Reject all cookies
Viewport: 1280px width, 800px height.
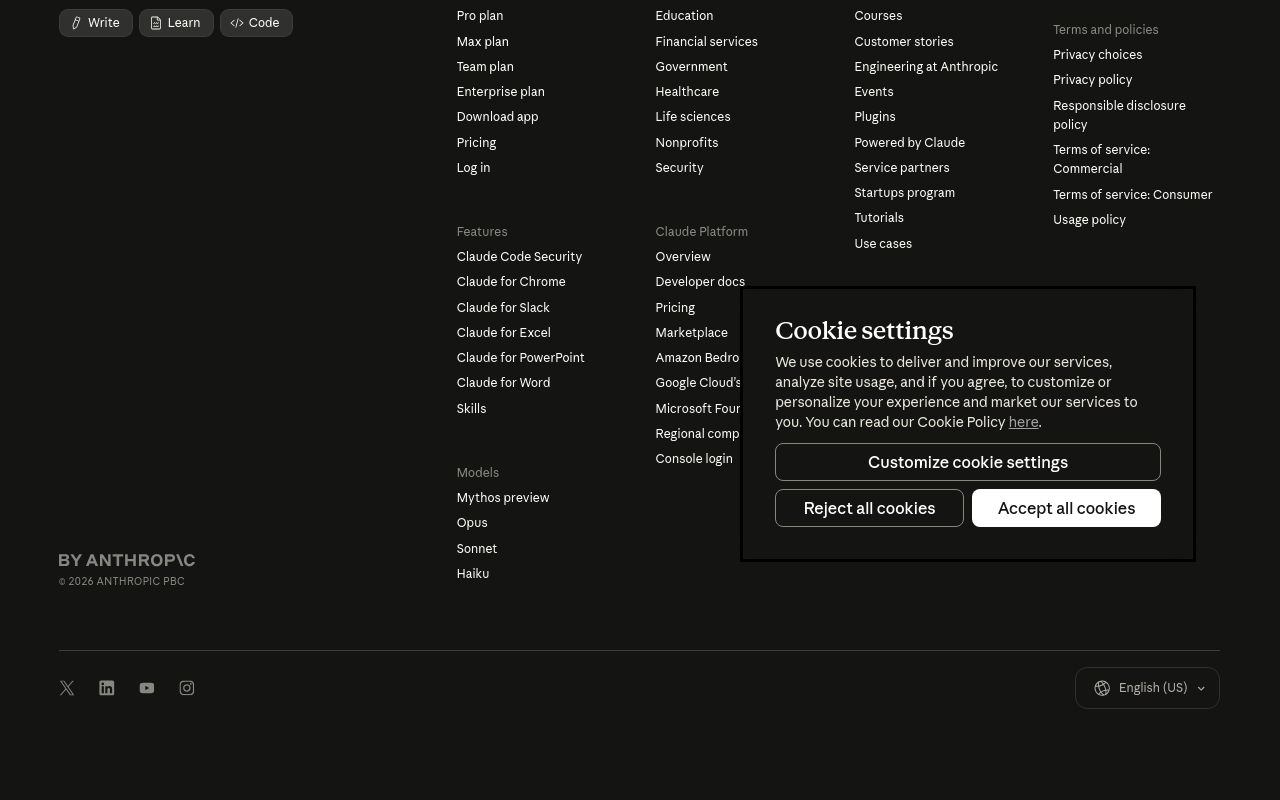coord(869,508)
